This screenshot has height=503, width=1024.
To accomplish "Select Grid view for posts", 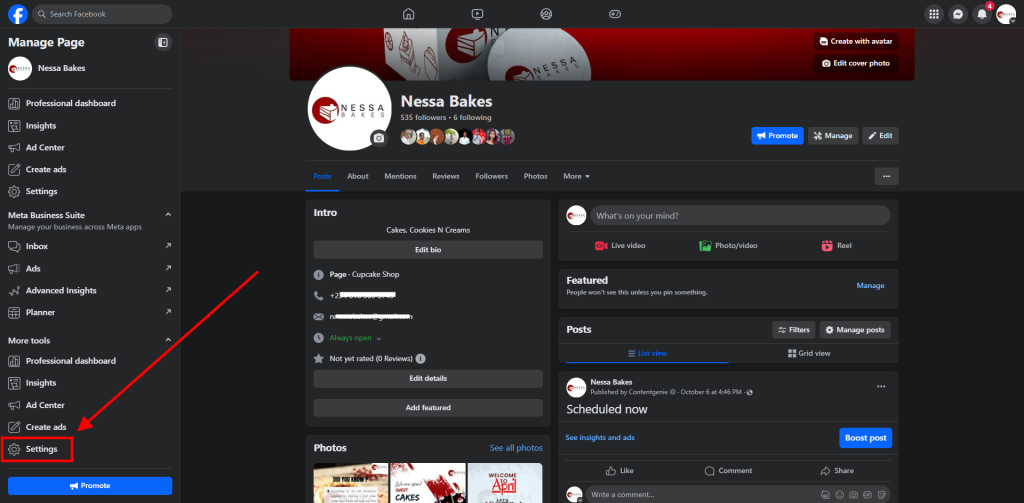I will [809, 353].
